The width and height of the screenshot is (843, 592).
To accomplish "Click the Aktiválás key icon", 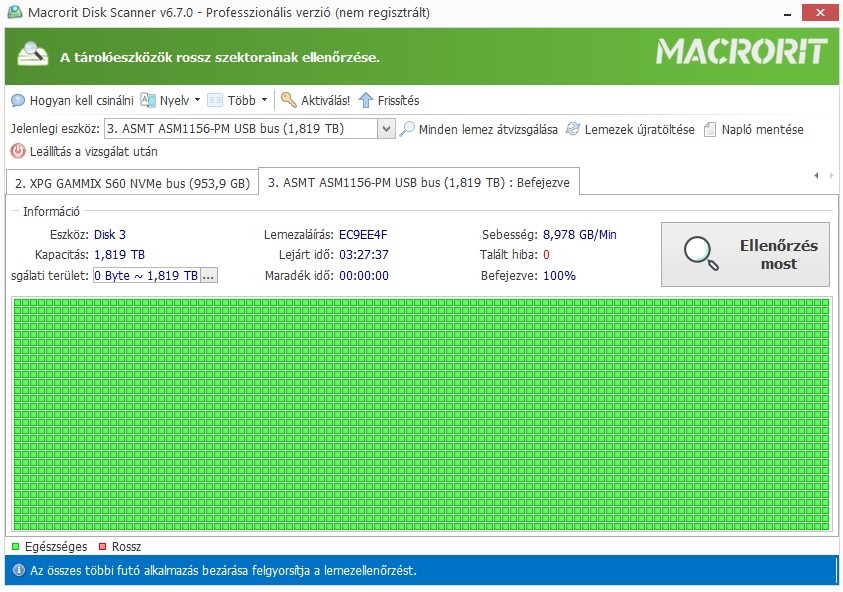I will (289, 99).
